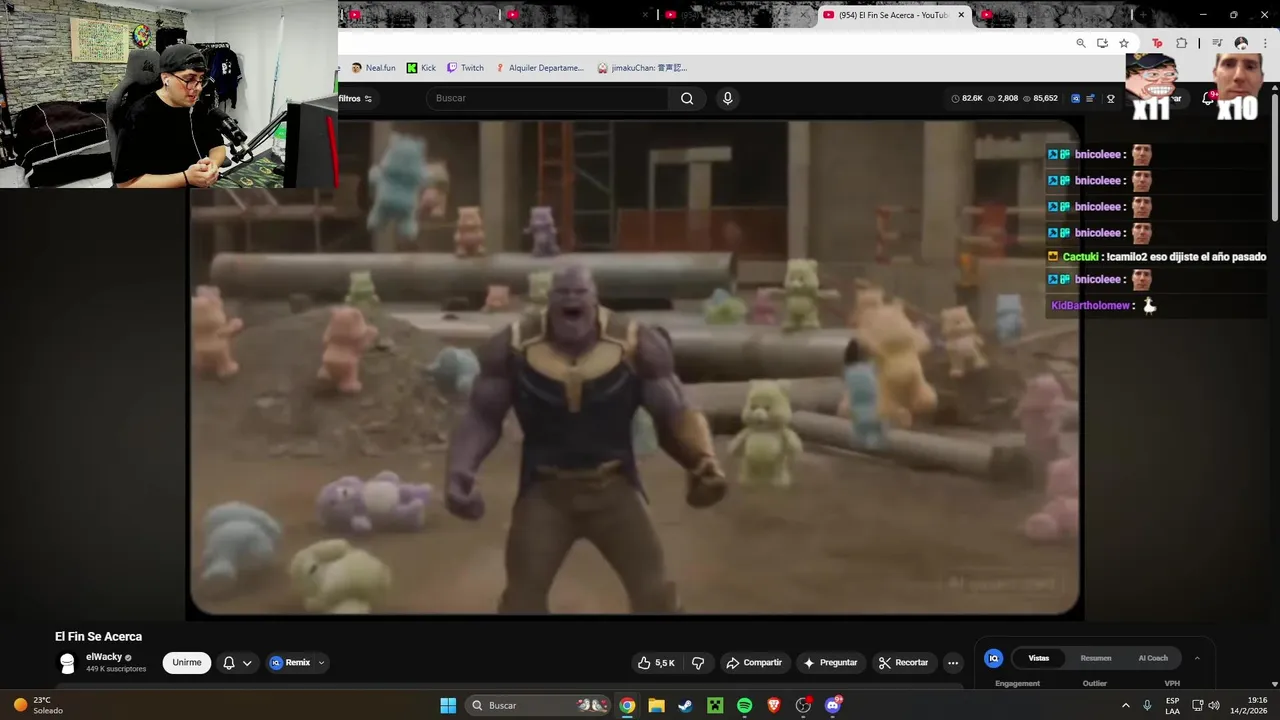Image resolution: width=1280 pixels, height=720 pixels.
Task: Select the AI Coach tab
Action: [1153, 658]
